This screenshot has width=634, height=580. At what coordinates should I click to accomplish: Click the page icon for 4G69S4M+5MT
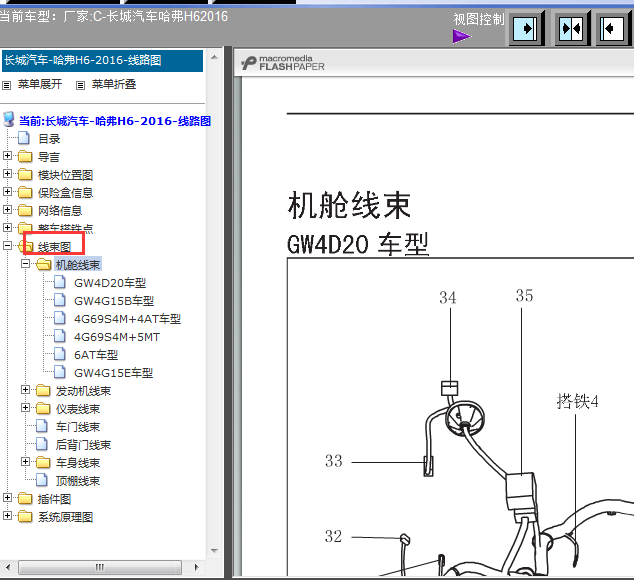coord(60,336)
